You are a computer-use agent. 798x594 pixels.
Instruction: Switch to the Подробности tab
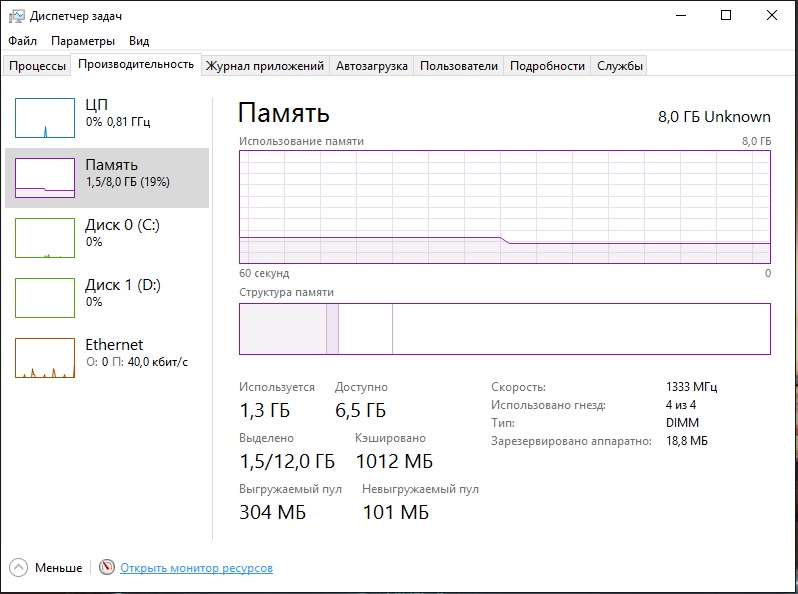pos(546,66)
